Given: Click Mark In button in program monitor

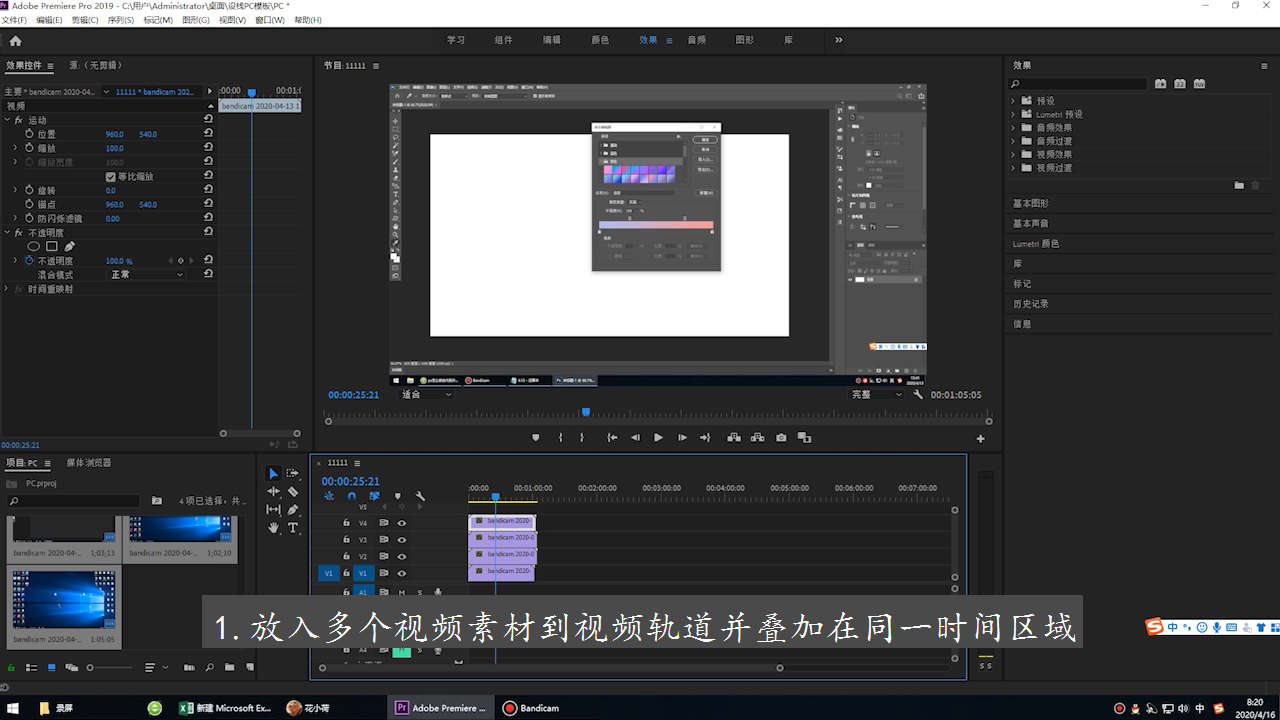Looking at the screenshot, I should click(560, 437).
